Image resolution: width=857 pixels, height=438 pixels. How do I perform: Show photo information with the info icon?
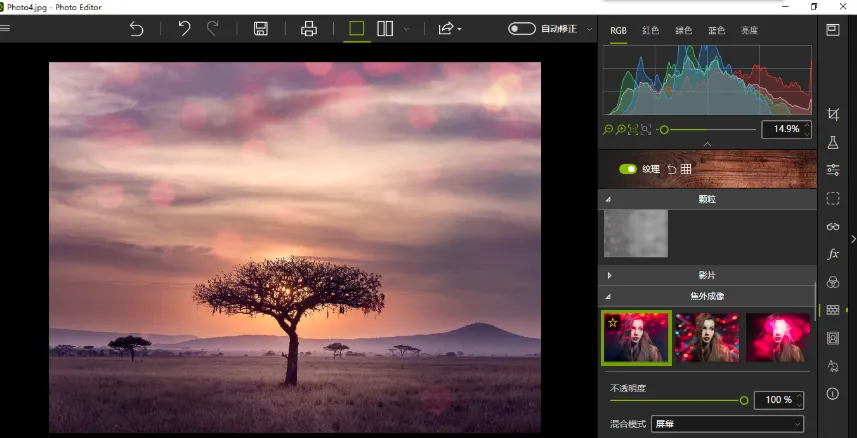click(x=832, y=394)
